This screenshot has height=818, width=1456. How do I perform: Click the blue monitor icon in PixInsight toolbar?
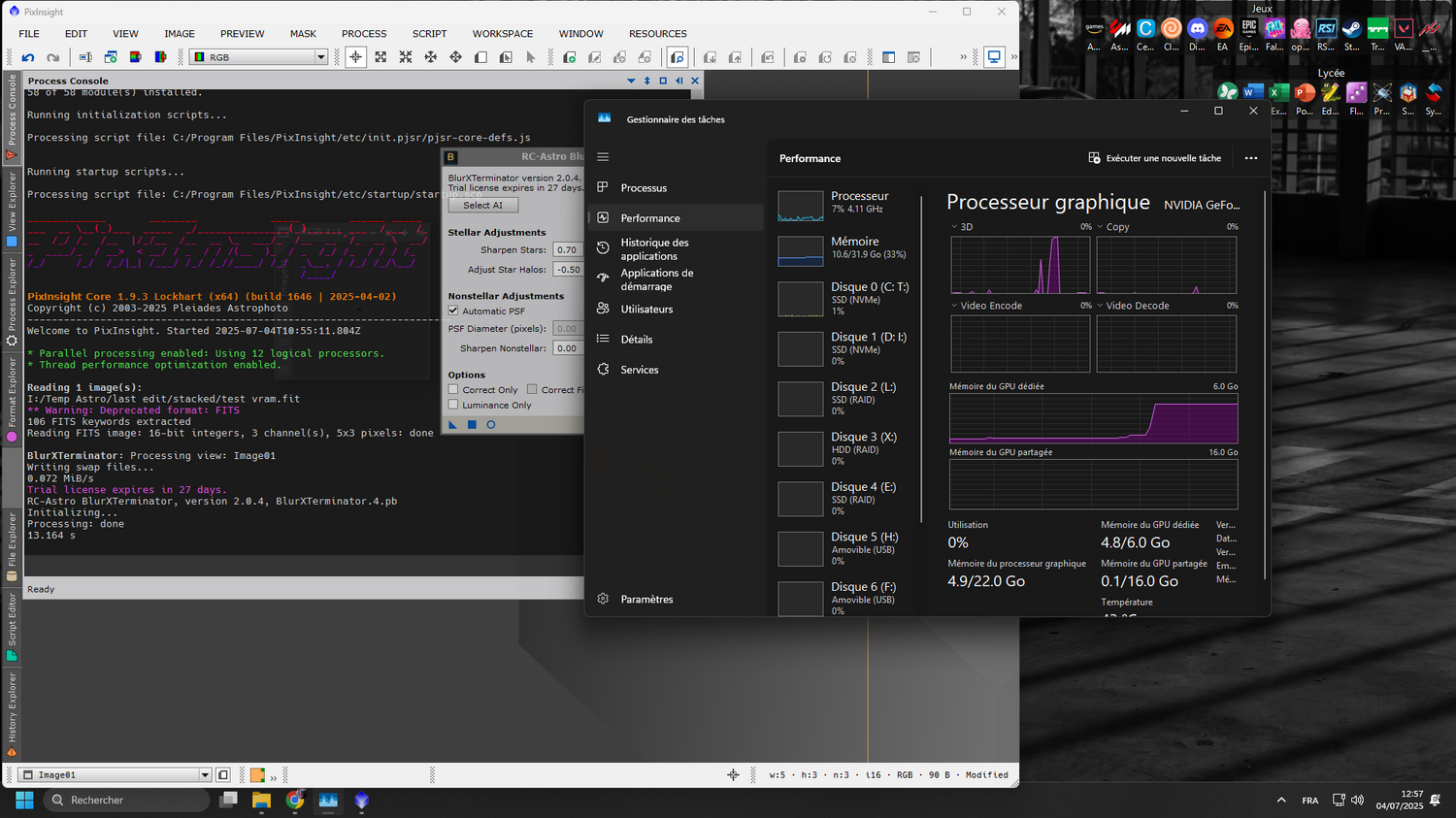tap(994, 57)
